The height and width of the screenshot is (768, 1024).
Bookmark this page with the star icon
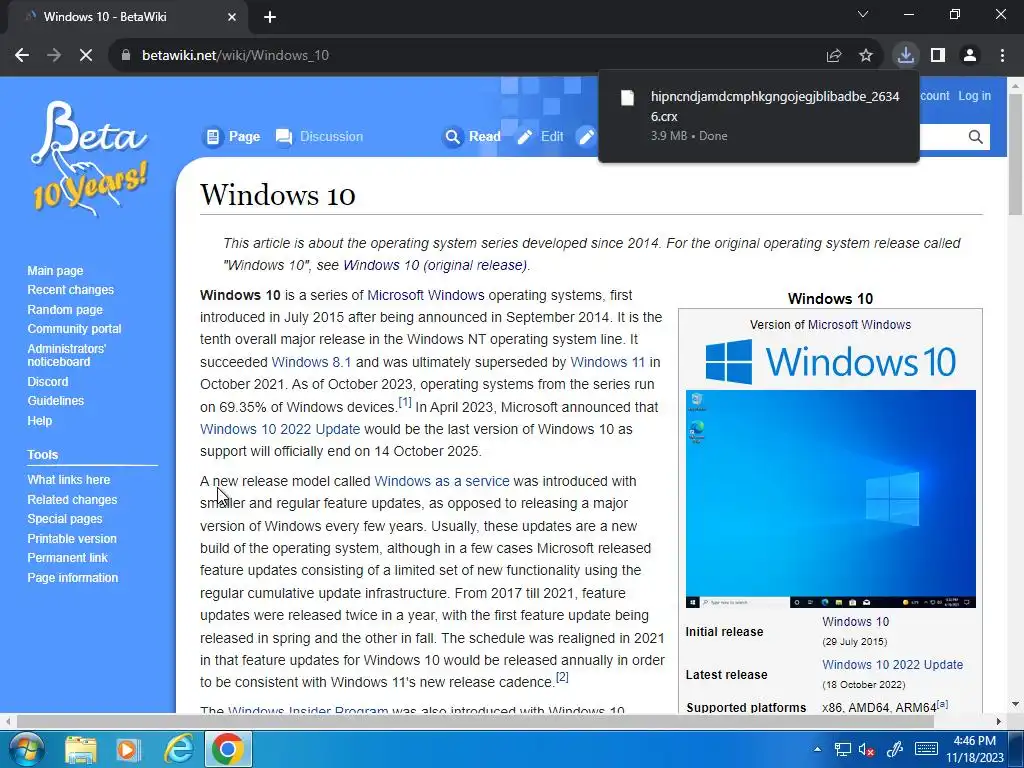866,56
